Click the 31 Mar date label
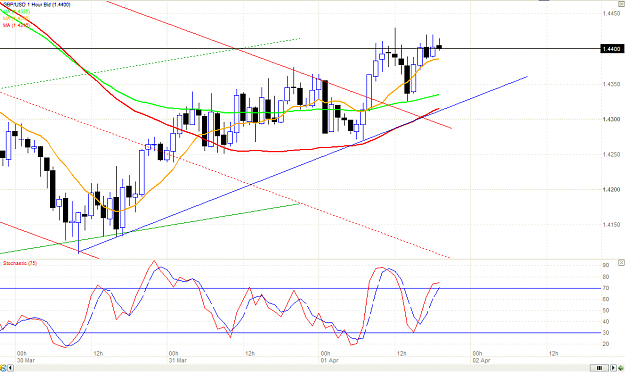Screen dimensions: 625x372 point(177,360)
